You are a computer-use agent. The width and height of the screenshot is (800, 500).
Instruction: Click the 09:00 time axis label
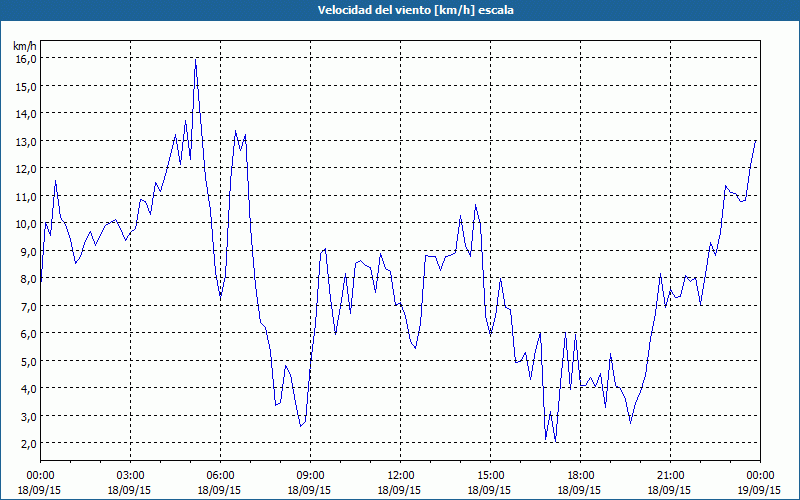point(310,476)
